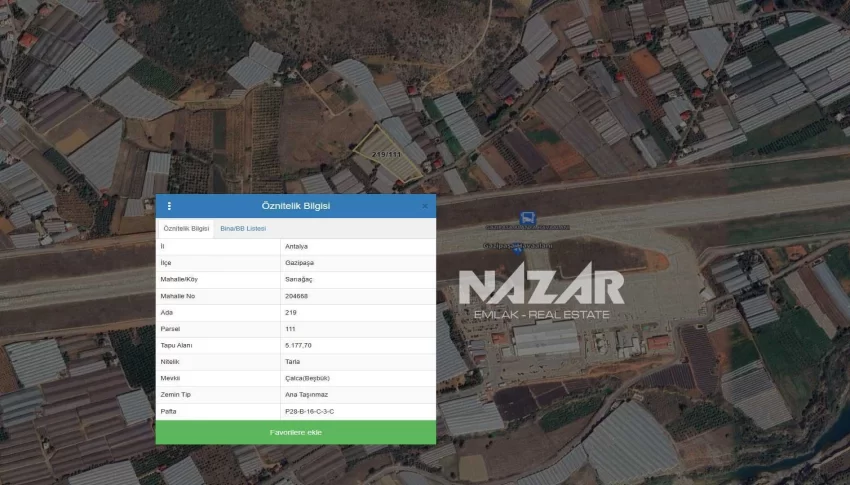This screenshot has height=485, width=850.
Task: Select the Gazipaşa value in İlçe row
Action: (x=299, y=262)
